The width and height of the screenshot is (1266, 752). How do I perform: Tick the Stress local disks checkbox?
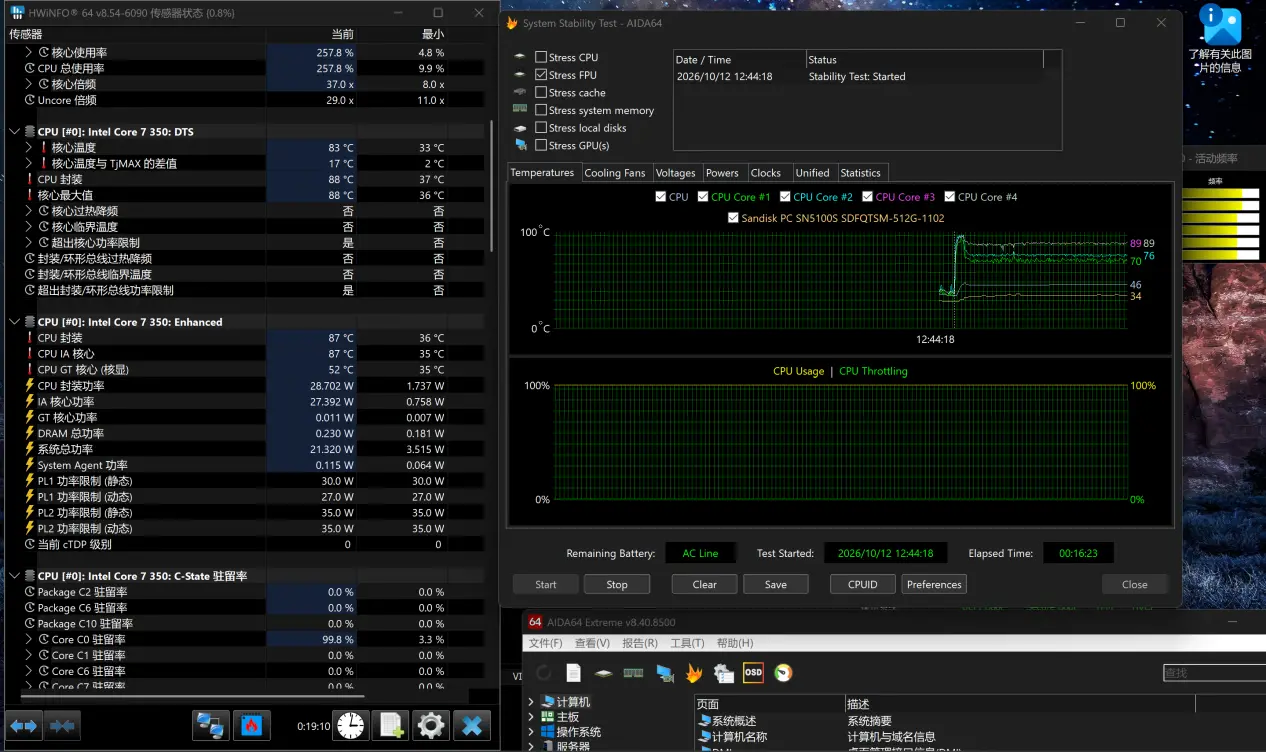541,128
